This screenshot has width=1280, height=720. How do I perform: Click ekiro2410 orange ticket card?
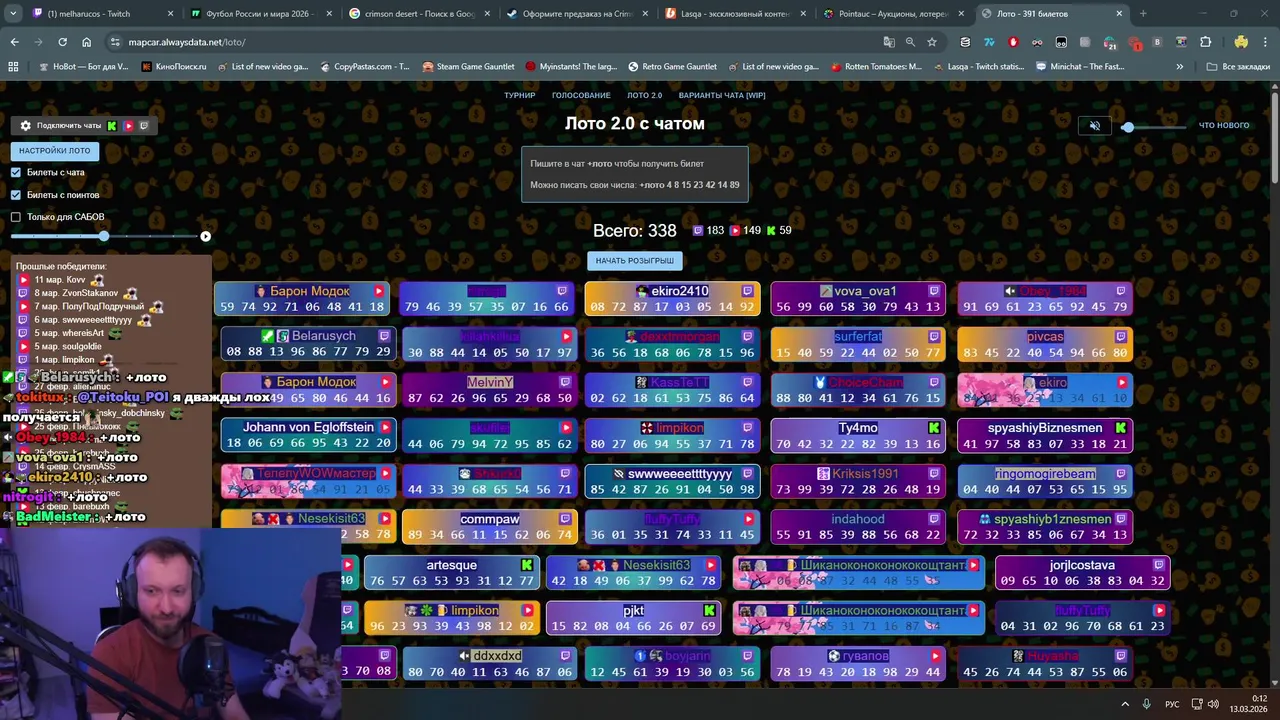tap(672, 299)
